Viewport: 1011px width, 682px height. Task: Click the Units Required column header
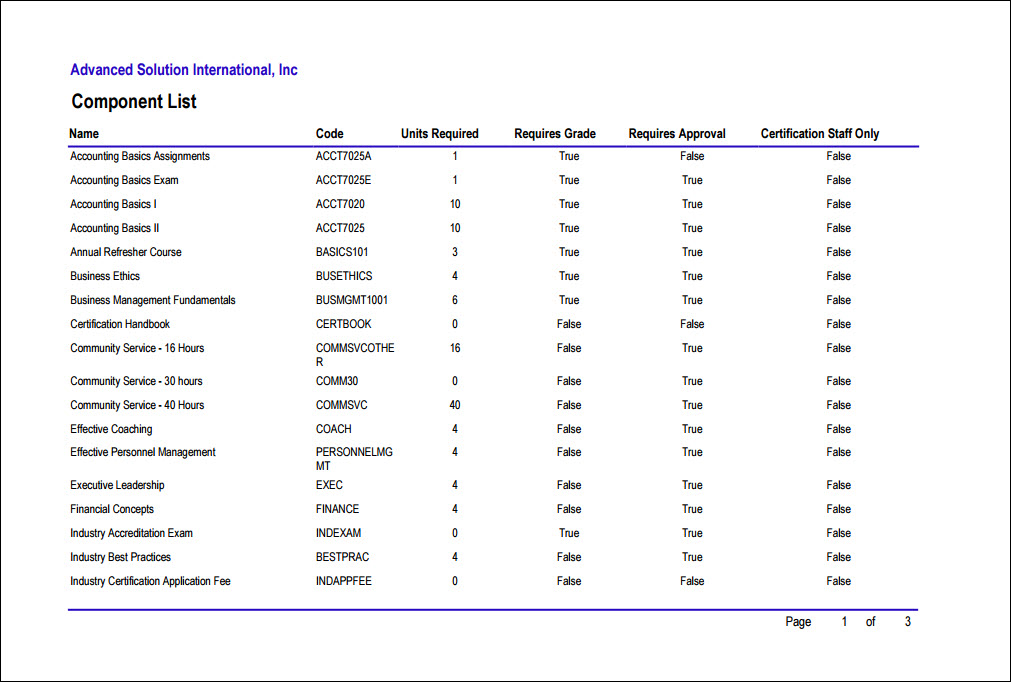(x=440, y=133)
